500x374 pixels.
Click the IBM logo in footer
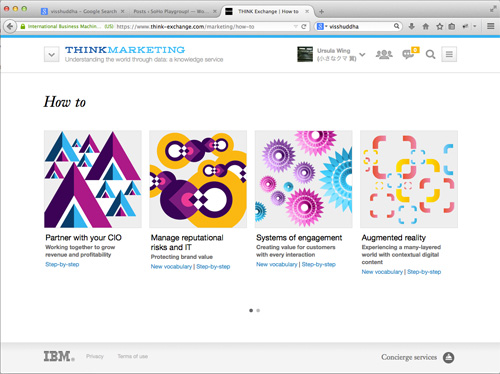[59, 356]
